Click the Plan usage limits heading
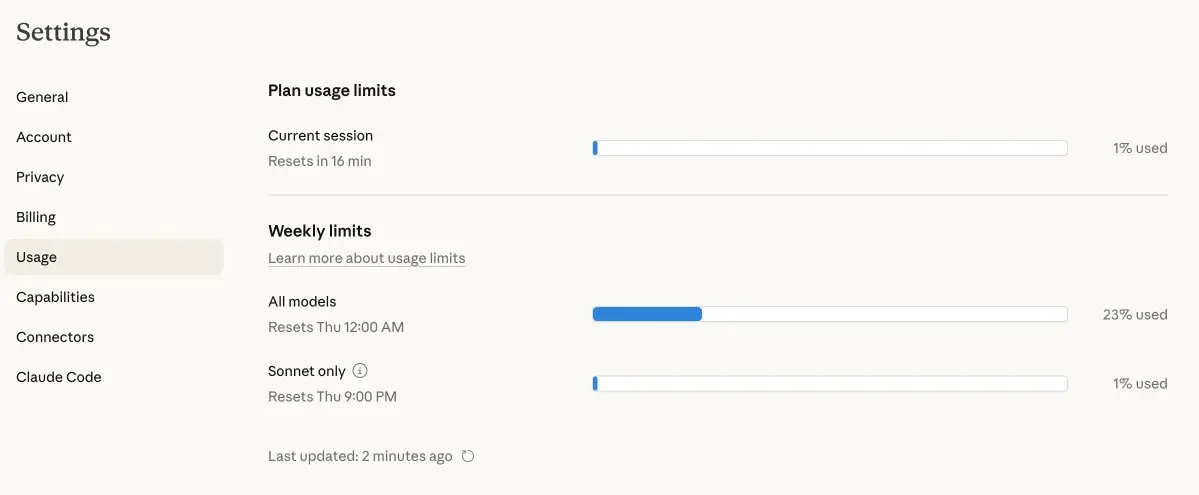 coord(332,90)
